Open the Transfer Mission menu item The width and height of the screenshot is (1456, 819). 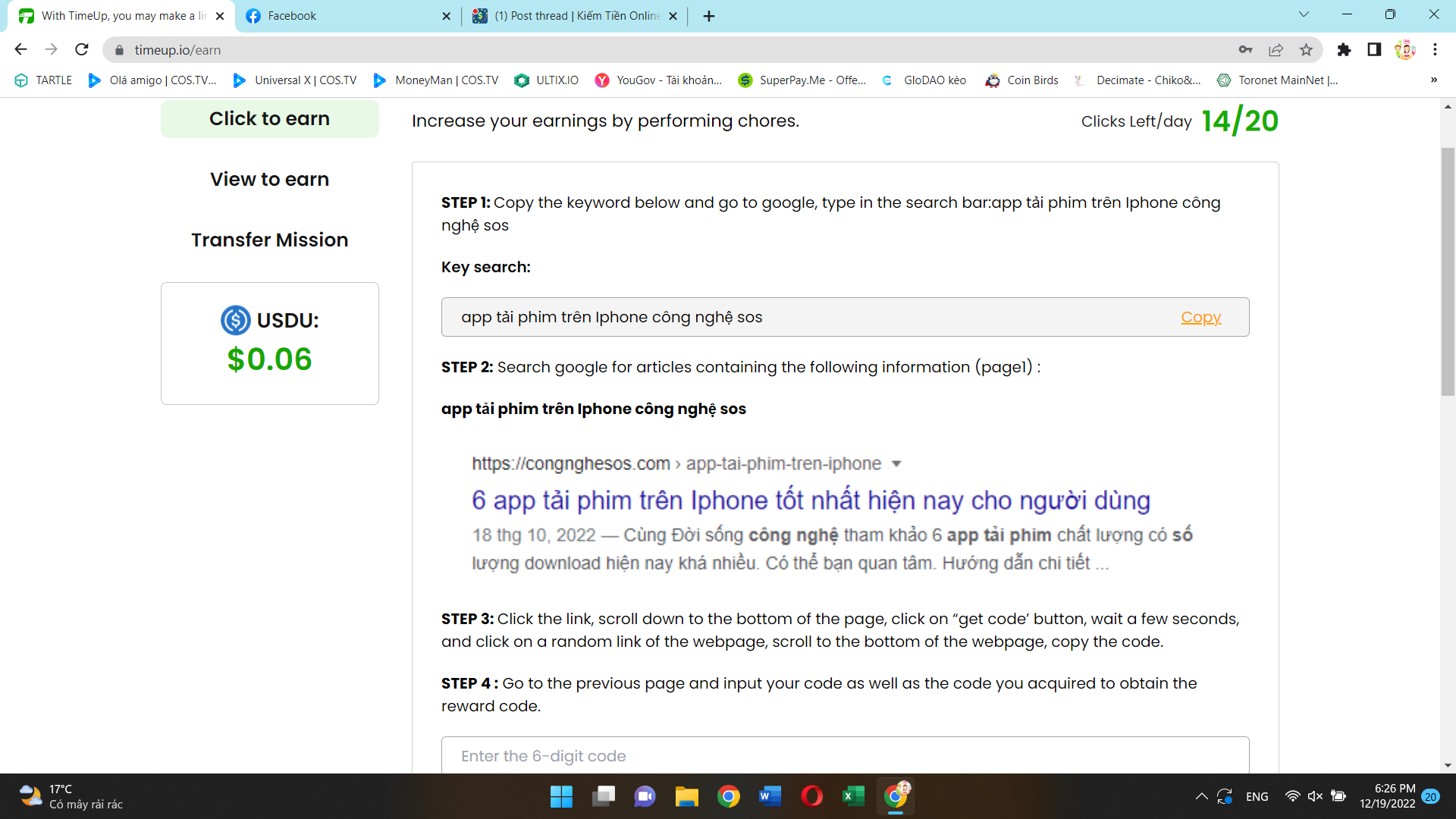tap(269, 240)
